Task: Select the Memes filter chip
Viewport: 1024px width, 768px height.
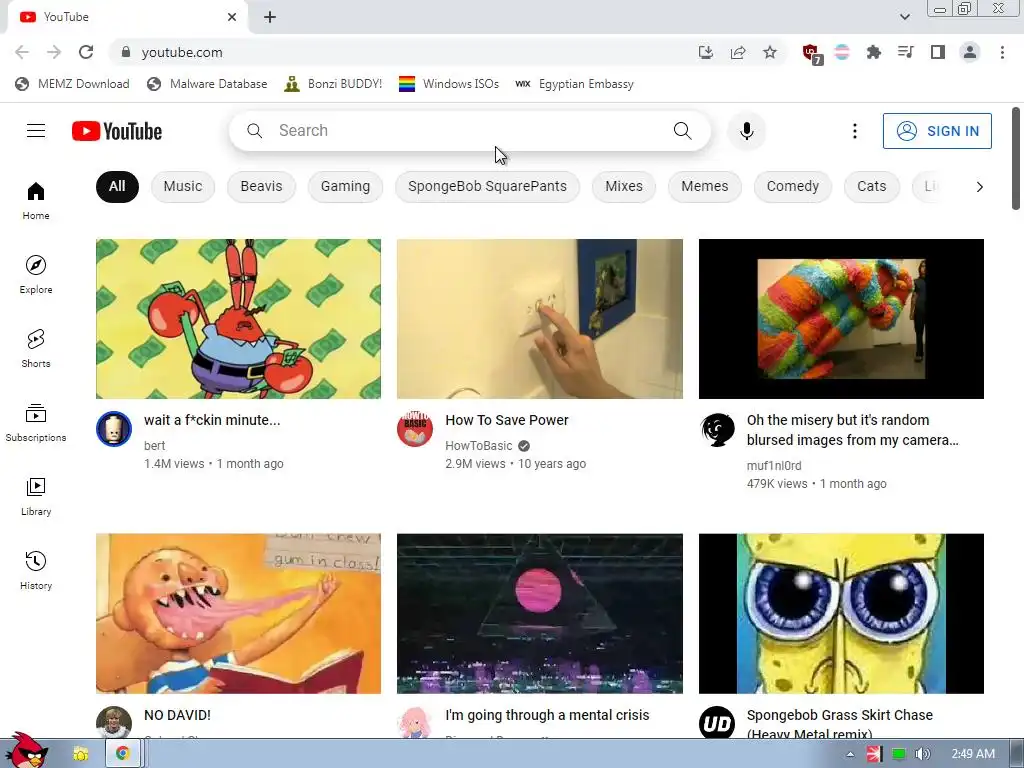Action: (705, 187)
